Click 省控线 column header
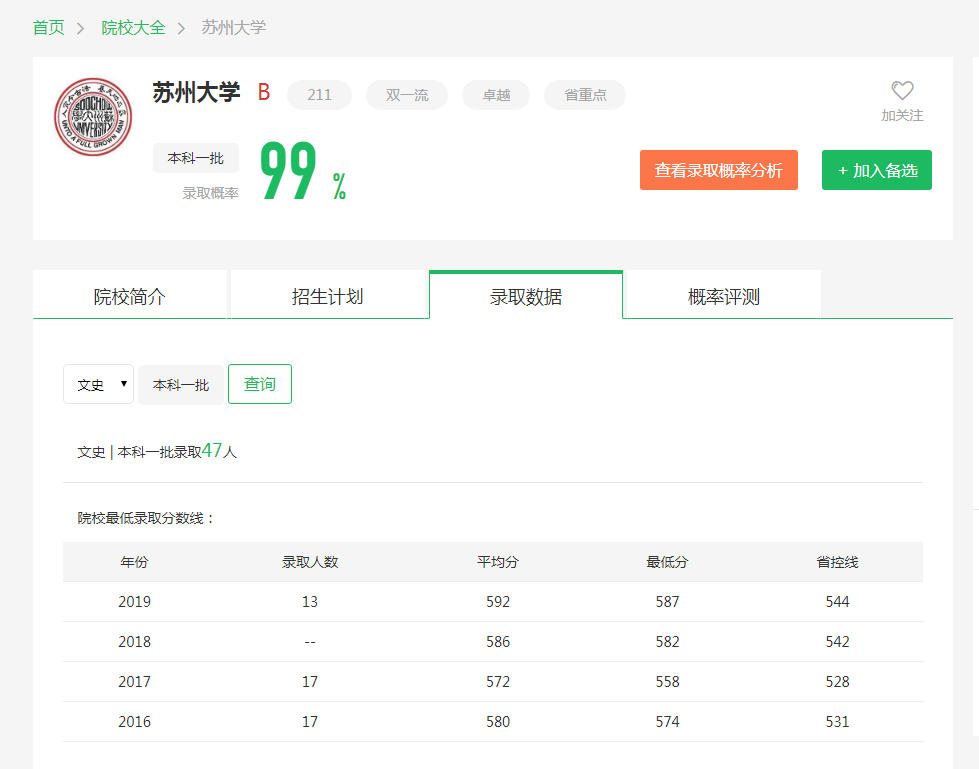 (x=837, y=562)
